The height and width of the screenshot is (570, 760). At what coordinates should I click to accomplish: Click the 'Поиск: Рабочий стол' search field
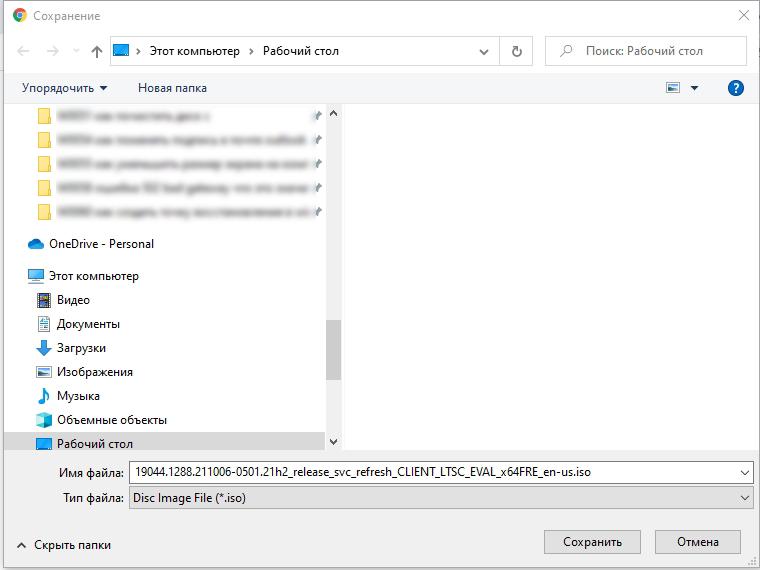point(646,51)
